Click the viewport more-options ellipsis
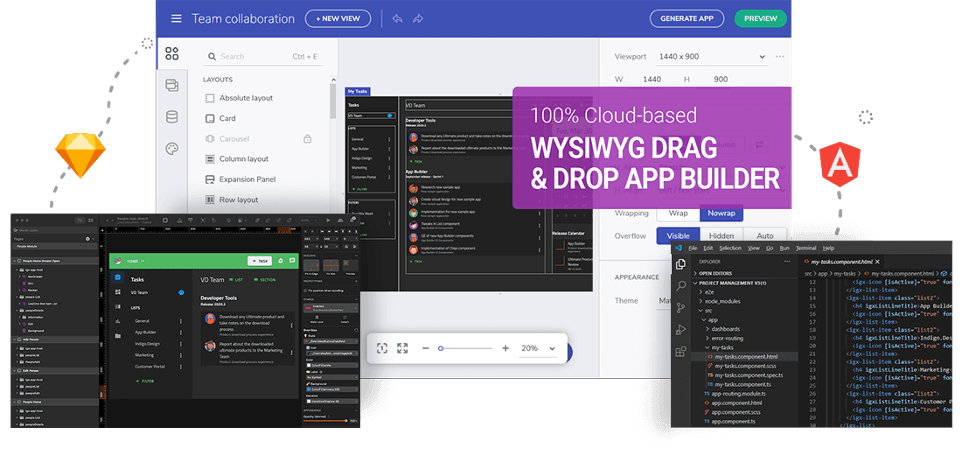This screenshot has width=962, height=456. point(780,56)
